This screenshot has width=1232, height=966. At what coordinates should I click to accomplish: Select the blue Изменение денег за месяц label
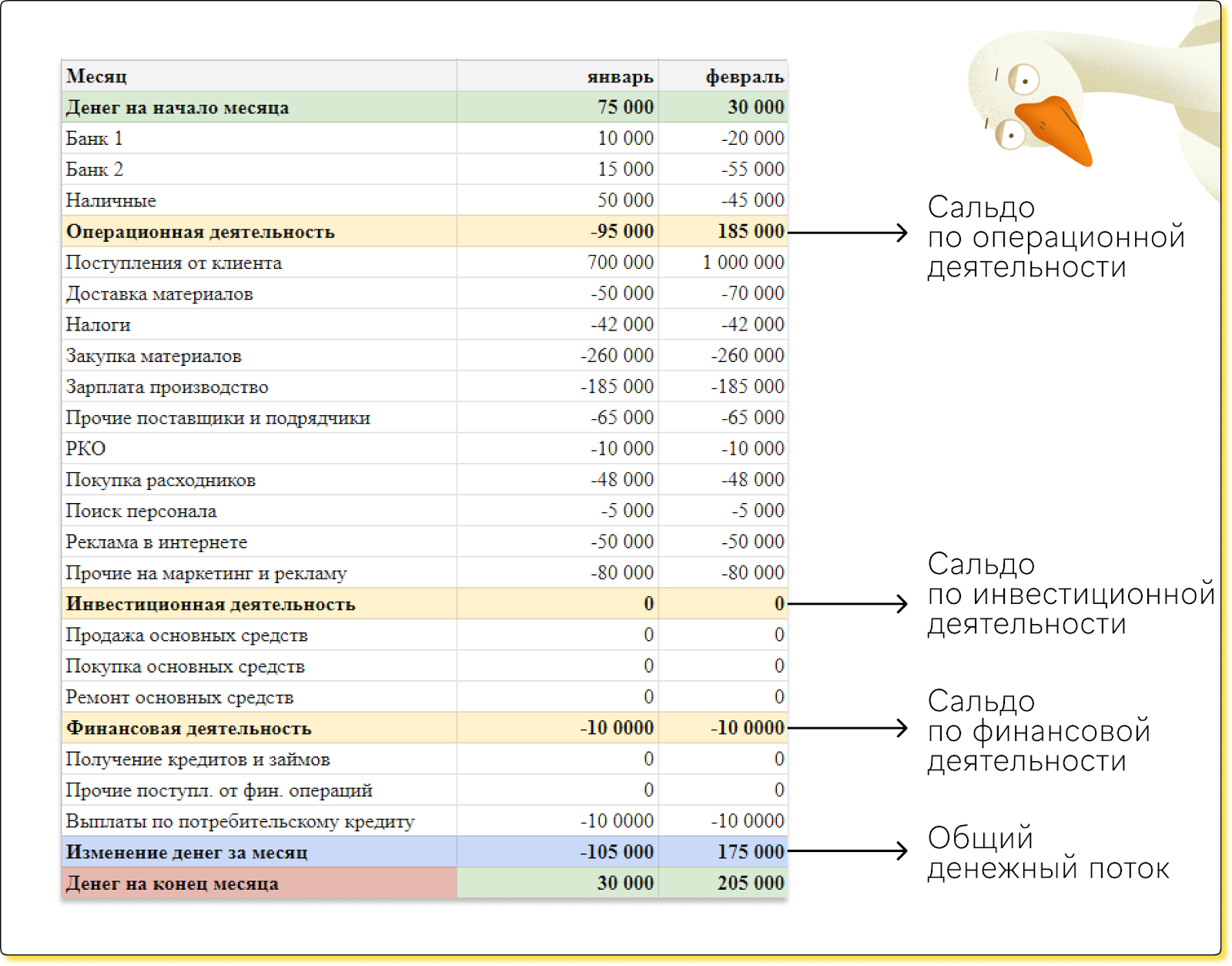186,852
